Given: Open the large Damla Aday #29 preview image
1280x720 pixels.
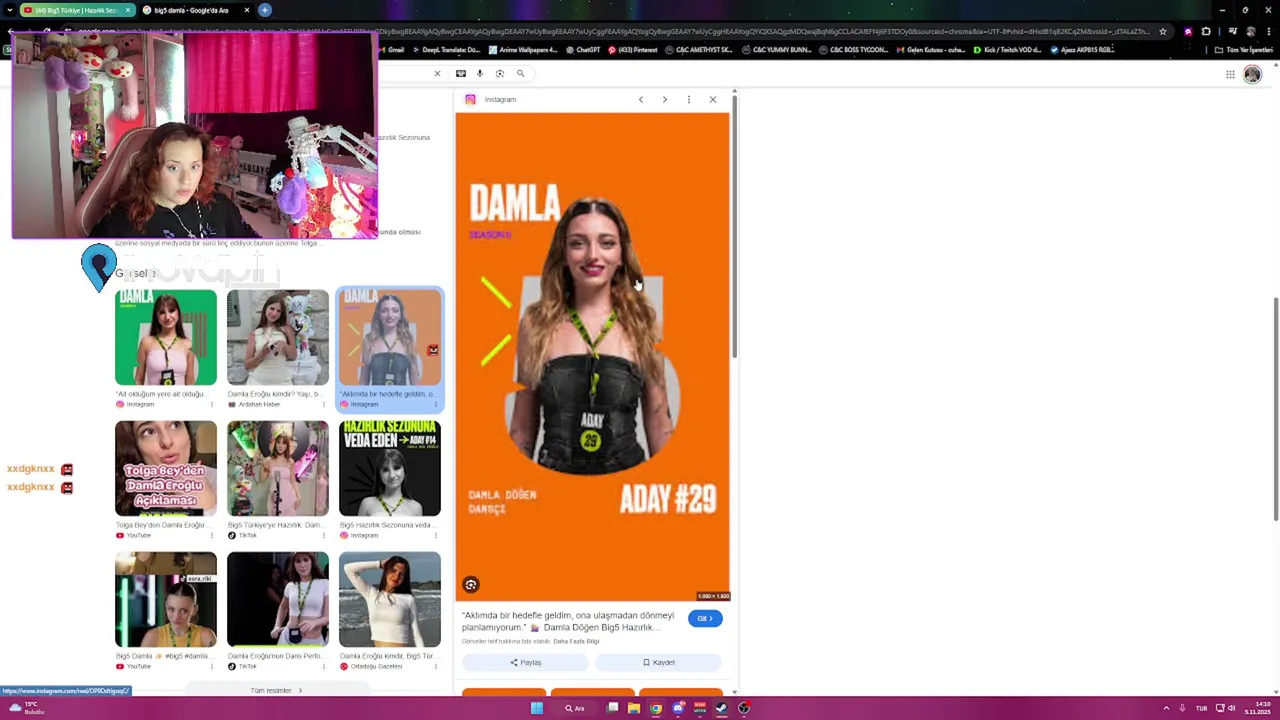Looking at the screenshot, I should (x=592, y=356).
